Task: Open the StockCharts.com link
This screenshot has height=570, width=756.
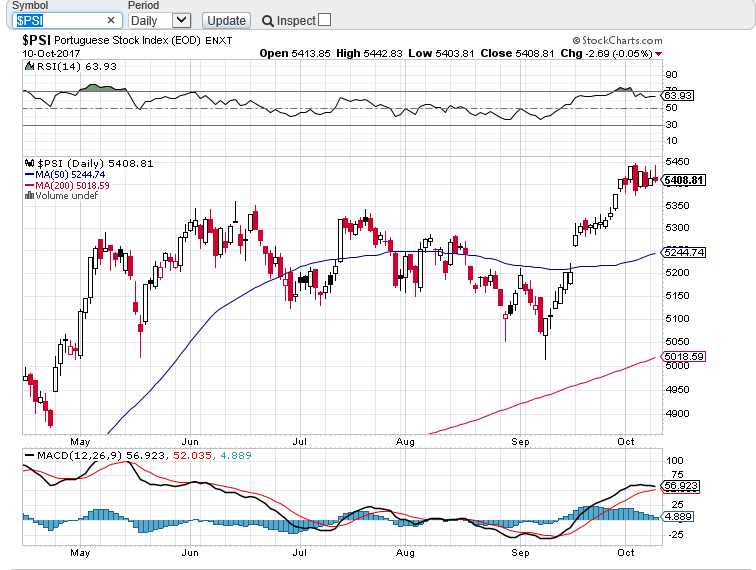Action: pyautogui.click(x=617, y=41)
